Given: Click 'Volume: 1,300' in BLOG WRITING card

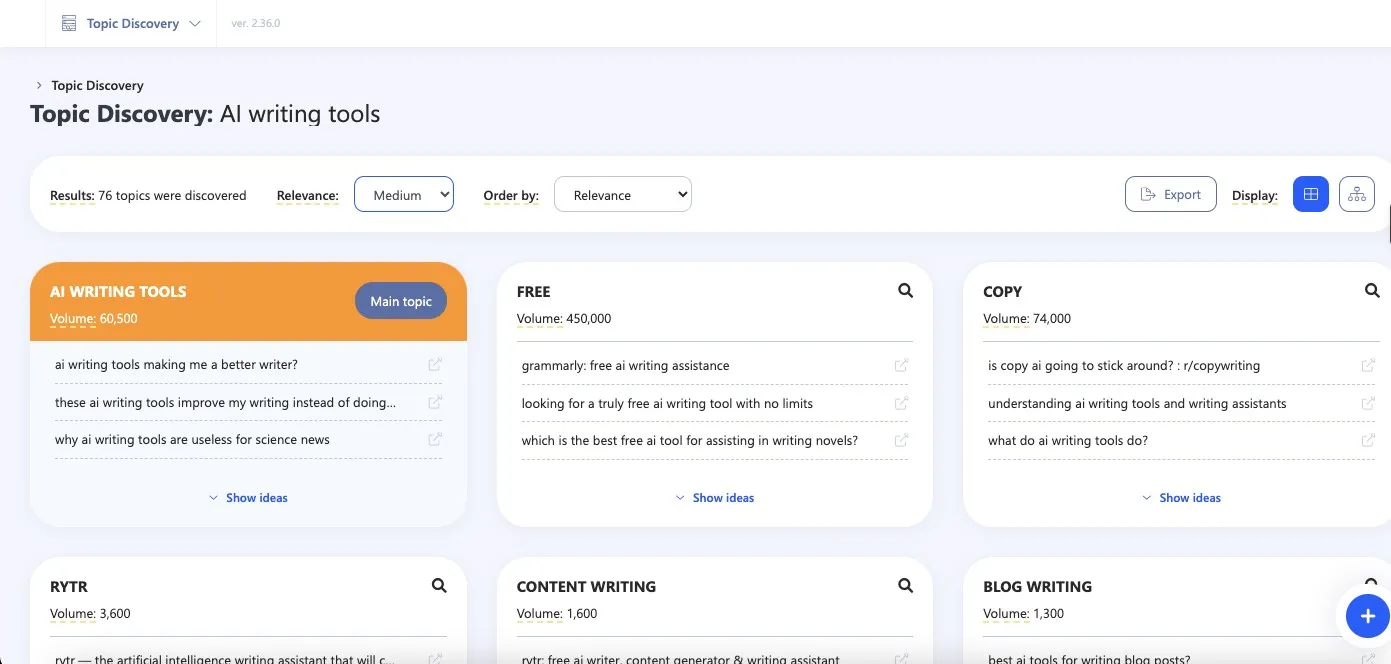Looking at the screenshot, I should pos(1023,614).
